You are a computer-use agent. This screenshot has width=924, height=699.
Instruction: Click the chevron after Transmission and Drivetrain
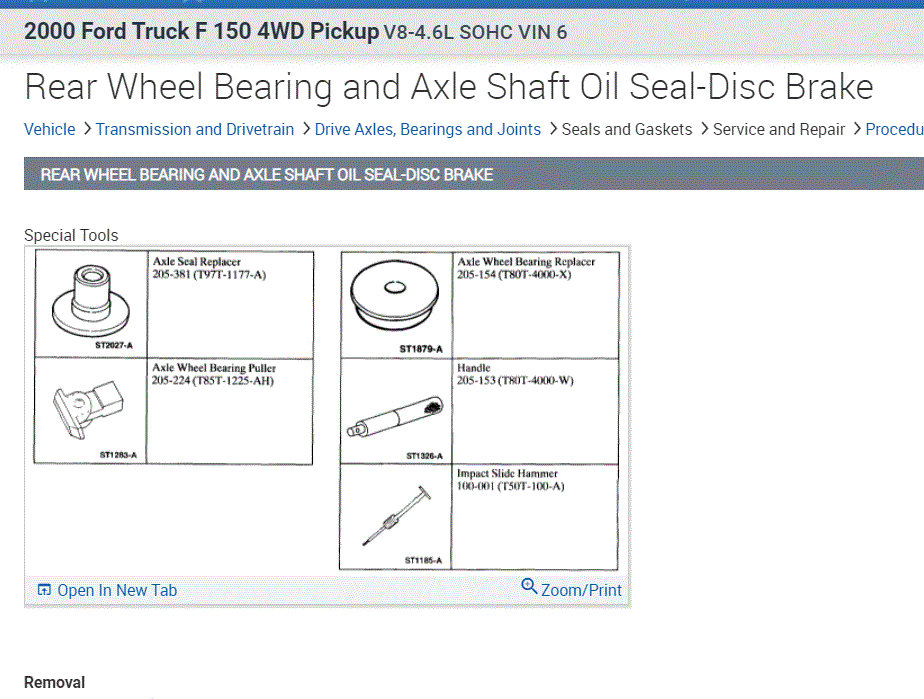[x=305, y=129]
